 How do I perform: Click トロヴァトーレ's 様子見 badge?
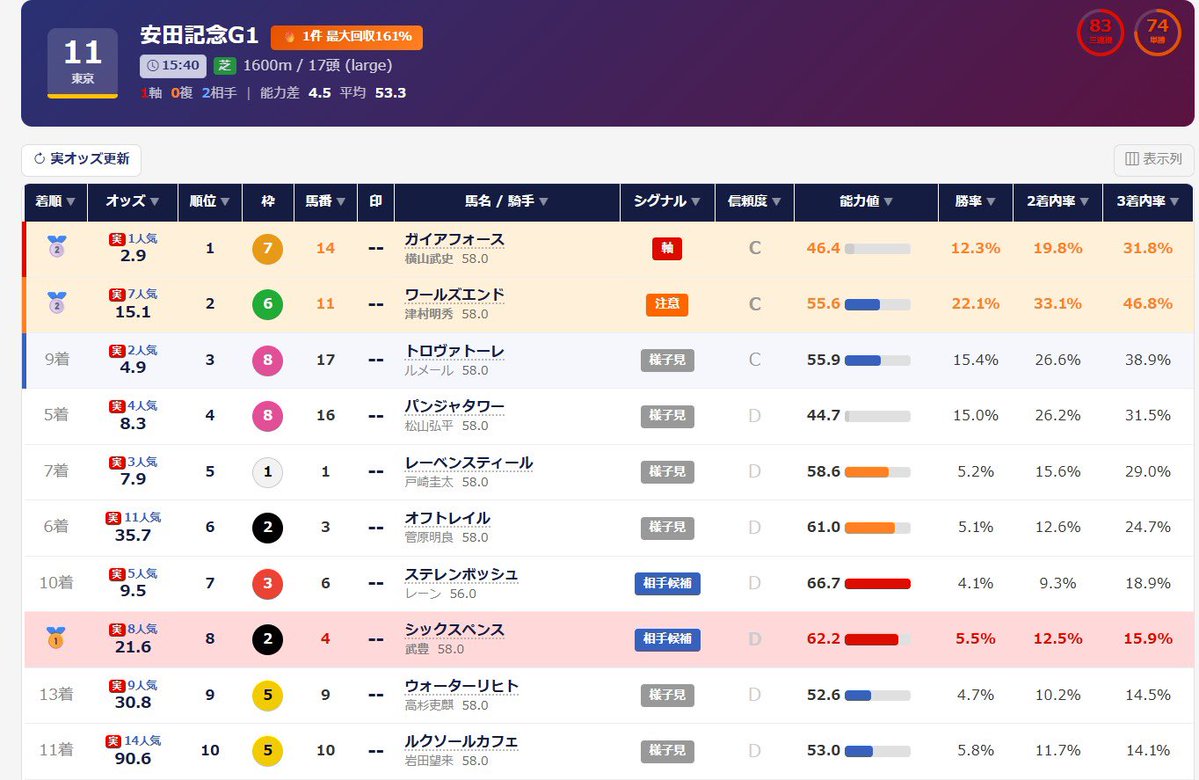pos(667,360)
